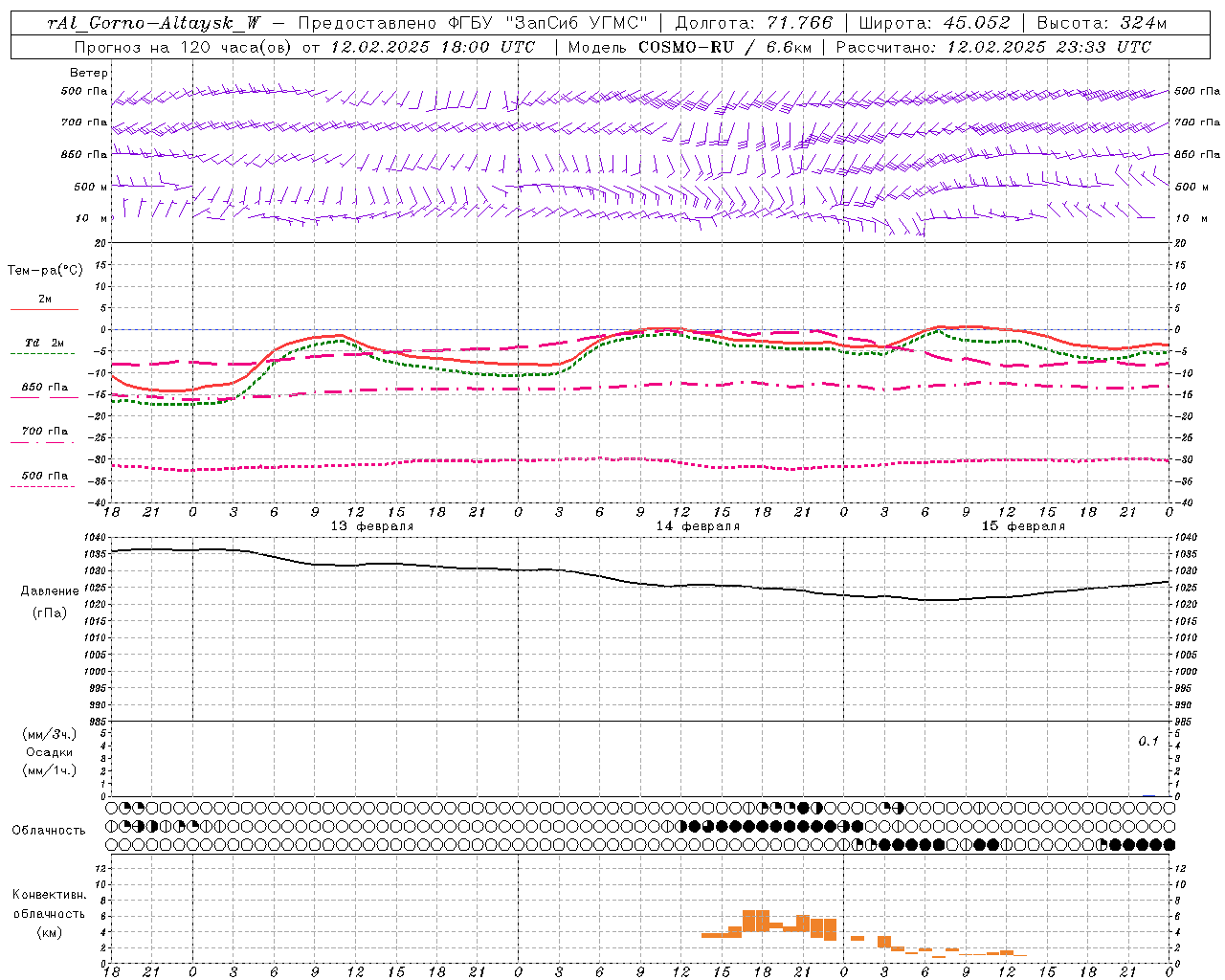Viewport: 1225px width, 980px height.
Task: Click the '15 февраля' date label
Action: 1023,525
